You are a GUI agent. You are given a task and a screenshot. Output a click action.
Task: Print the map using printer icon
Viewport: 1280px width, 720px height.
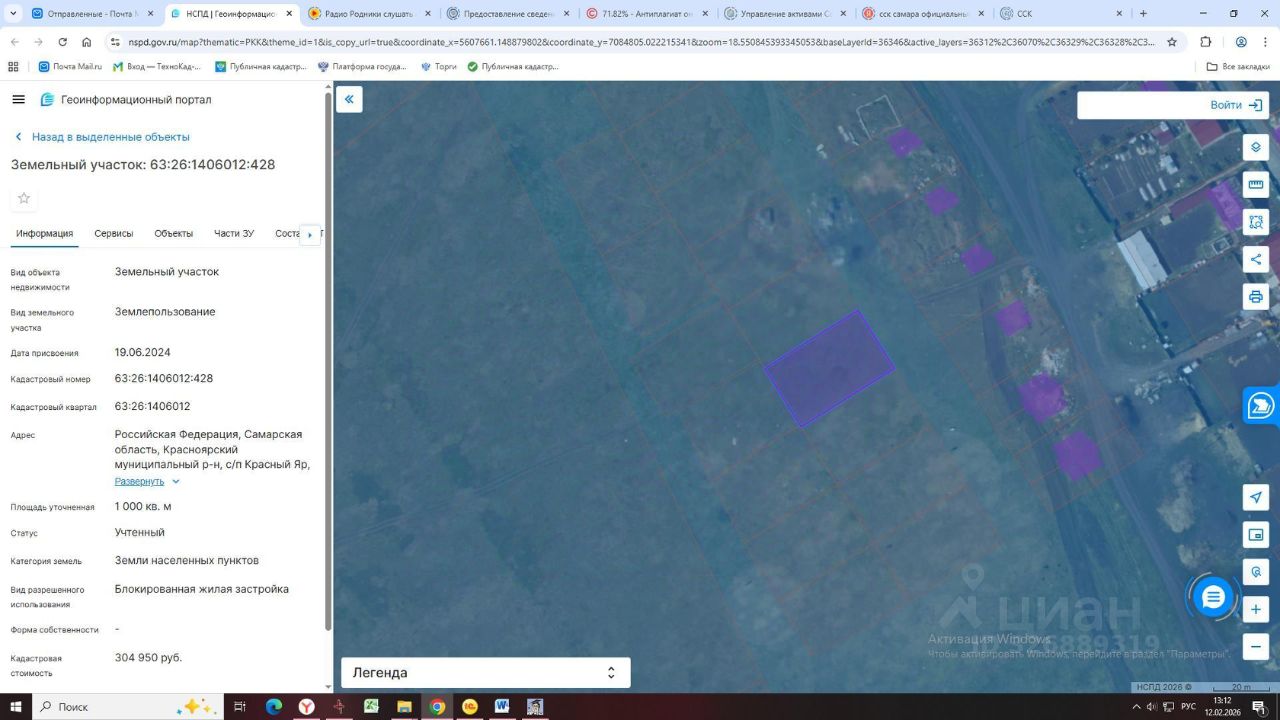1256,297
